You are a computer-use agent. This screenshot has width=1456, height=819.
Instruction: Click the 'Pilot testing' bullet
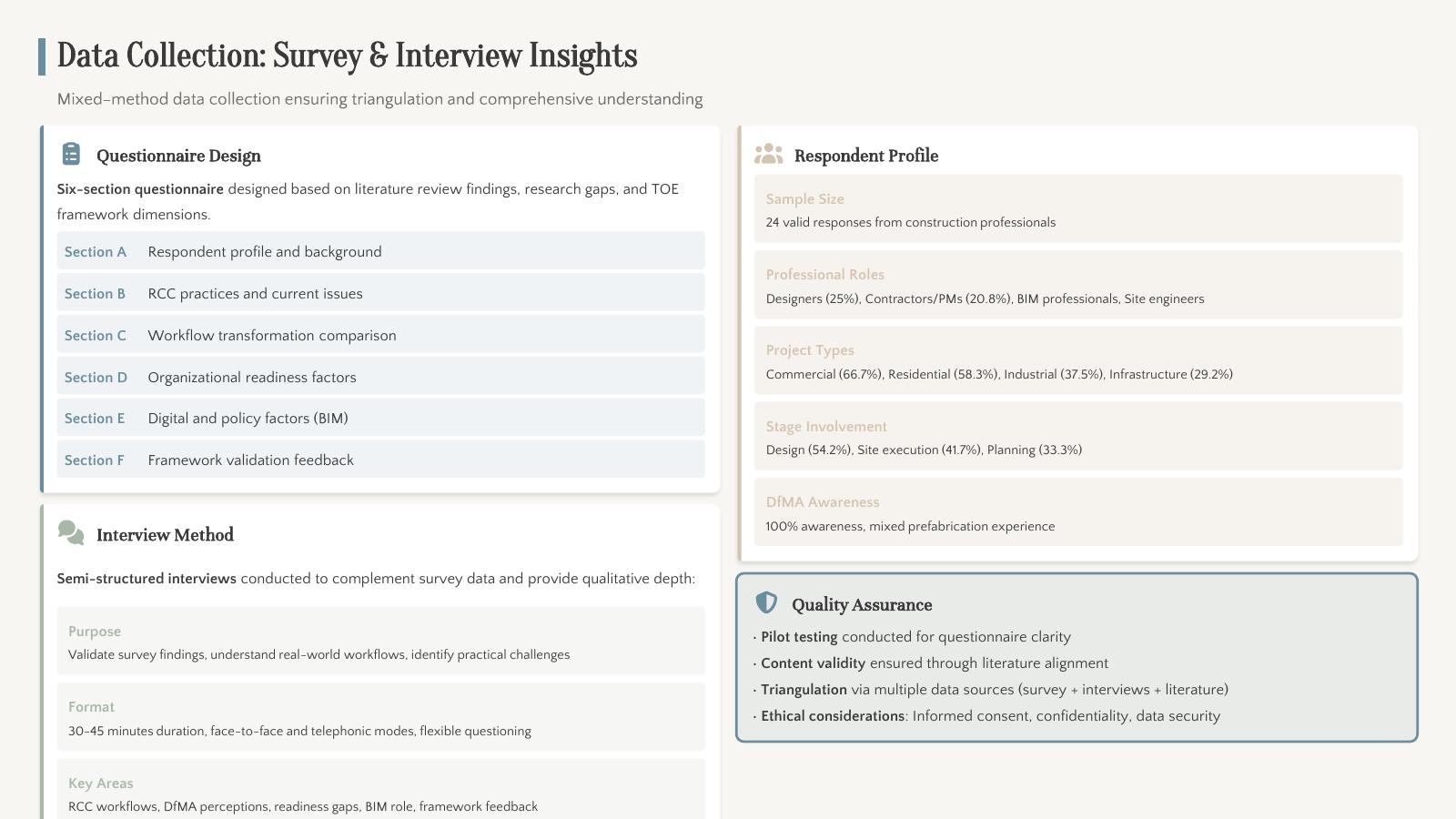[913, 637]
